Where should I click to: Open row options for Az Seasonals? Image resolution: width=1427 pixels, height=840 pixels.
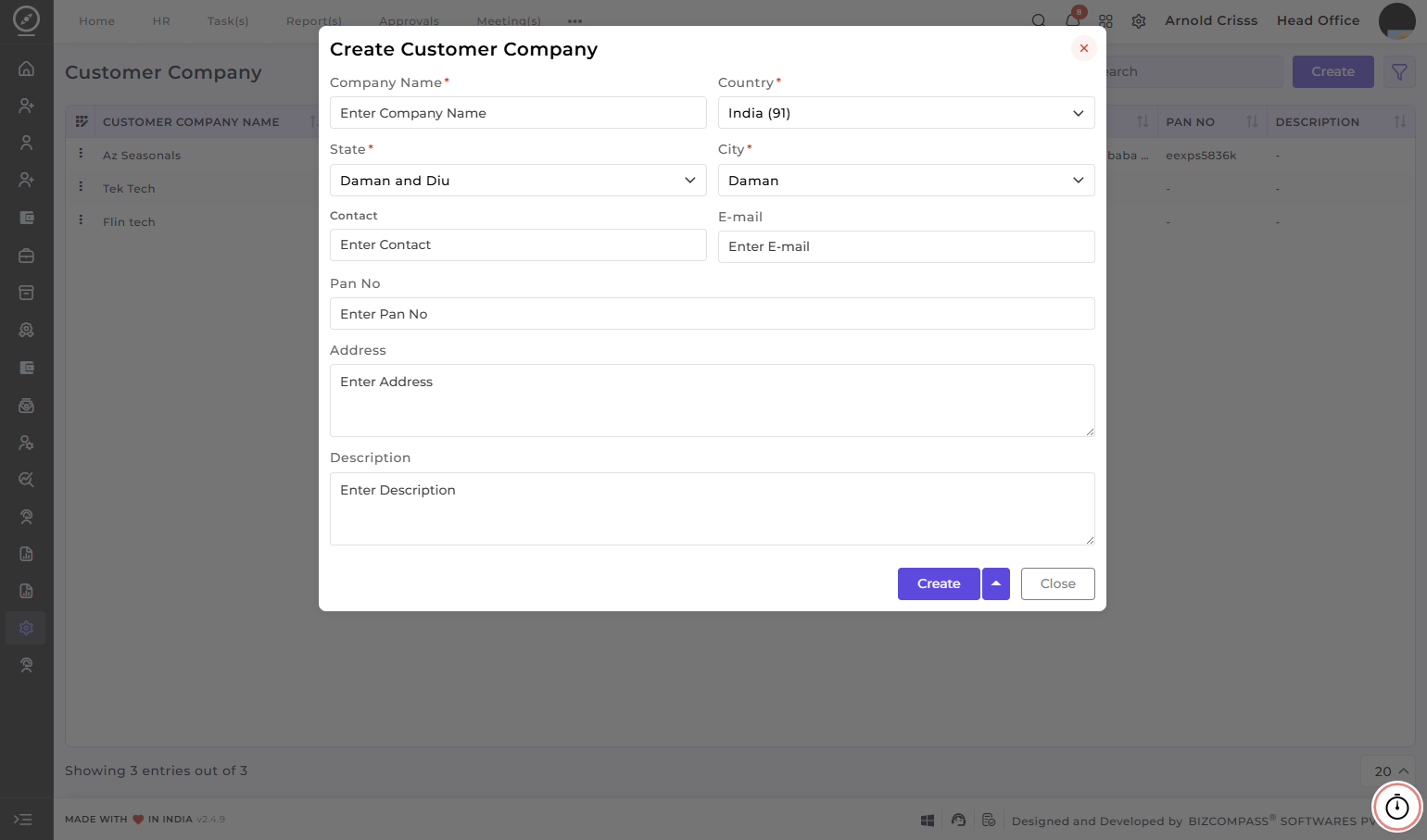click(81, 153)
